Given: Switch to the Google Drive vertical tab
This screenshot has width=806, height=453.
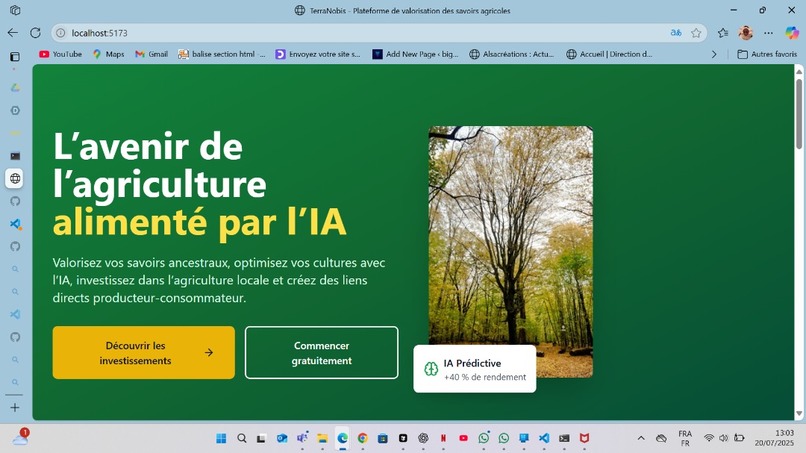Looking at the screenshot, I should click(15, 88).
